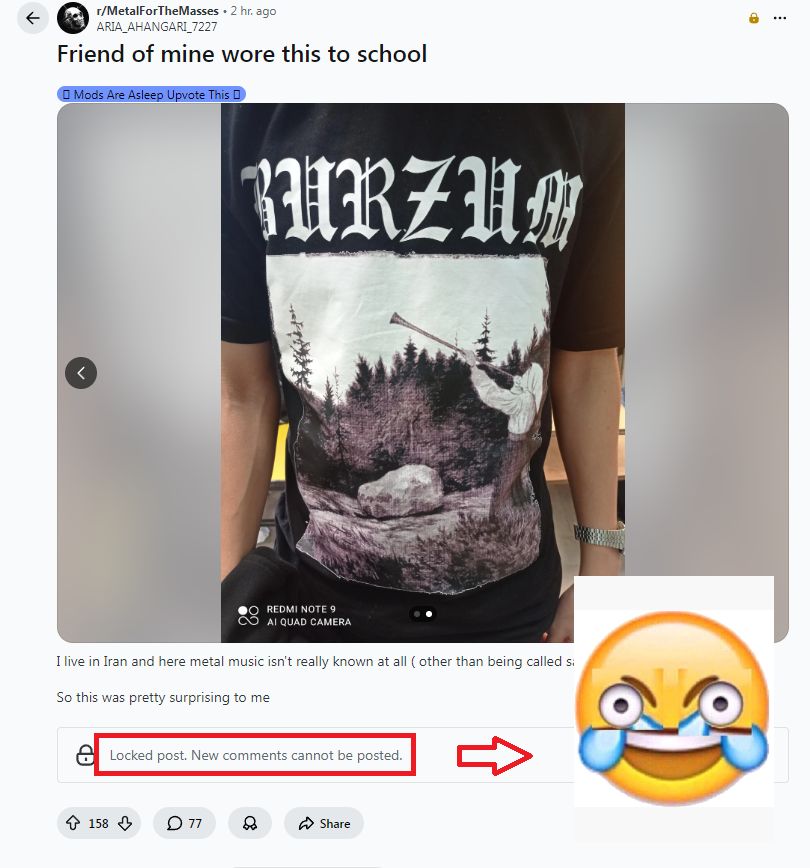The image size is (810, 868).
Task: Click the upvote count 158
Action: [99, 824]
